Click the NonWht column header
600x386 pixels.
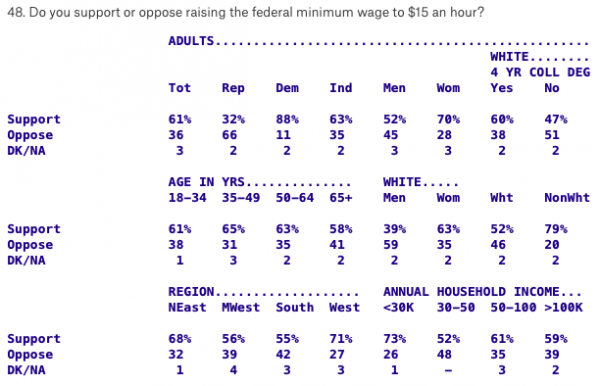coord(567,197)
